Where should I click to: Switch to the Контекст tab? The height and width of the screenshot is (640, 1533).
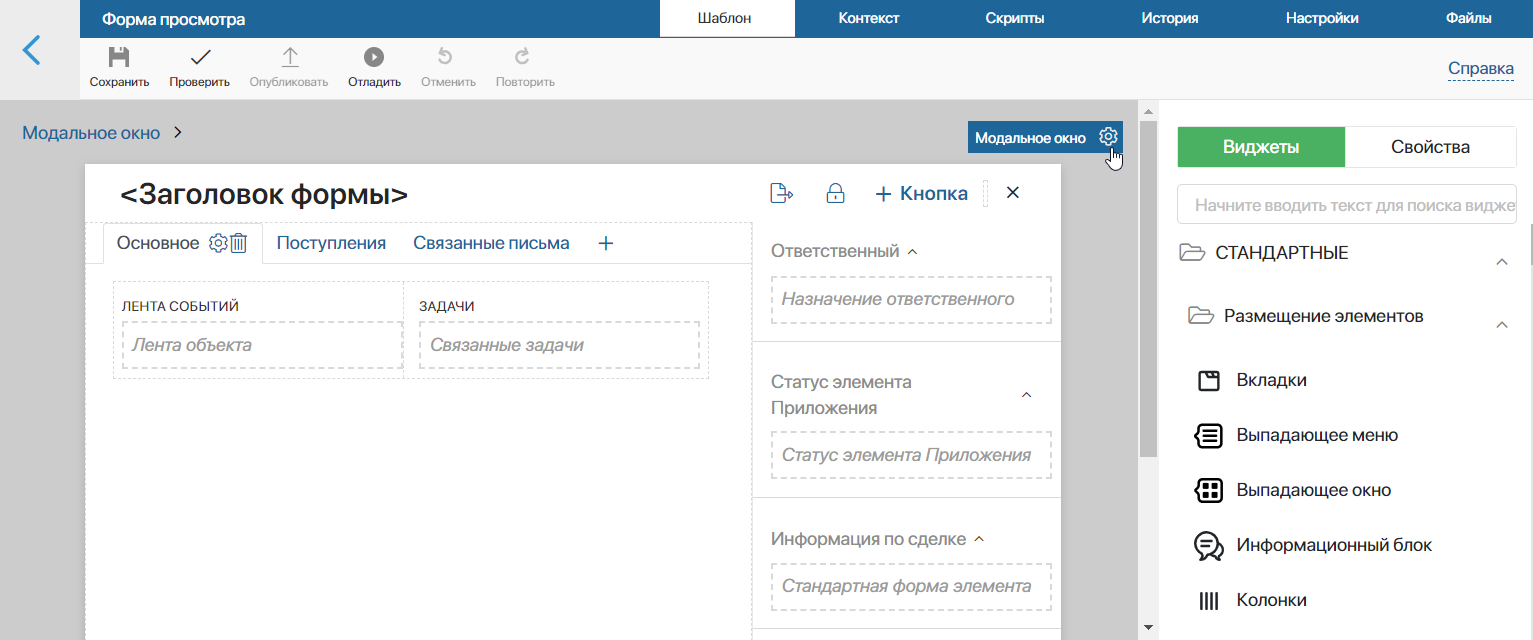(x=869, y=18)
